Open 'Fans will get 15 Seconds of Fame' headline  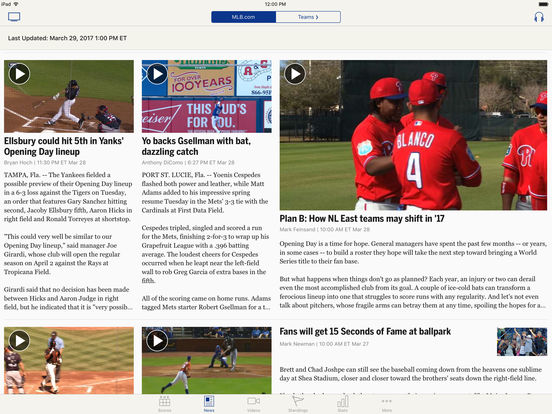click(x=365, y=332)
